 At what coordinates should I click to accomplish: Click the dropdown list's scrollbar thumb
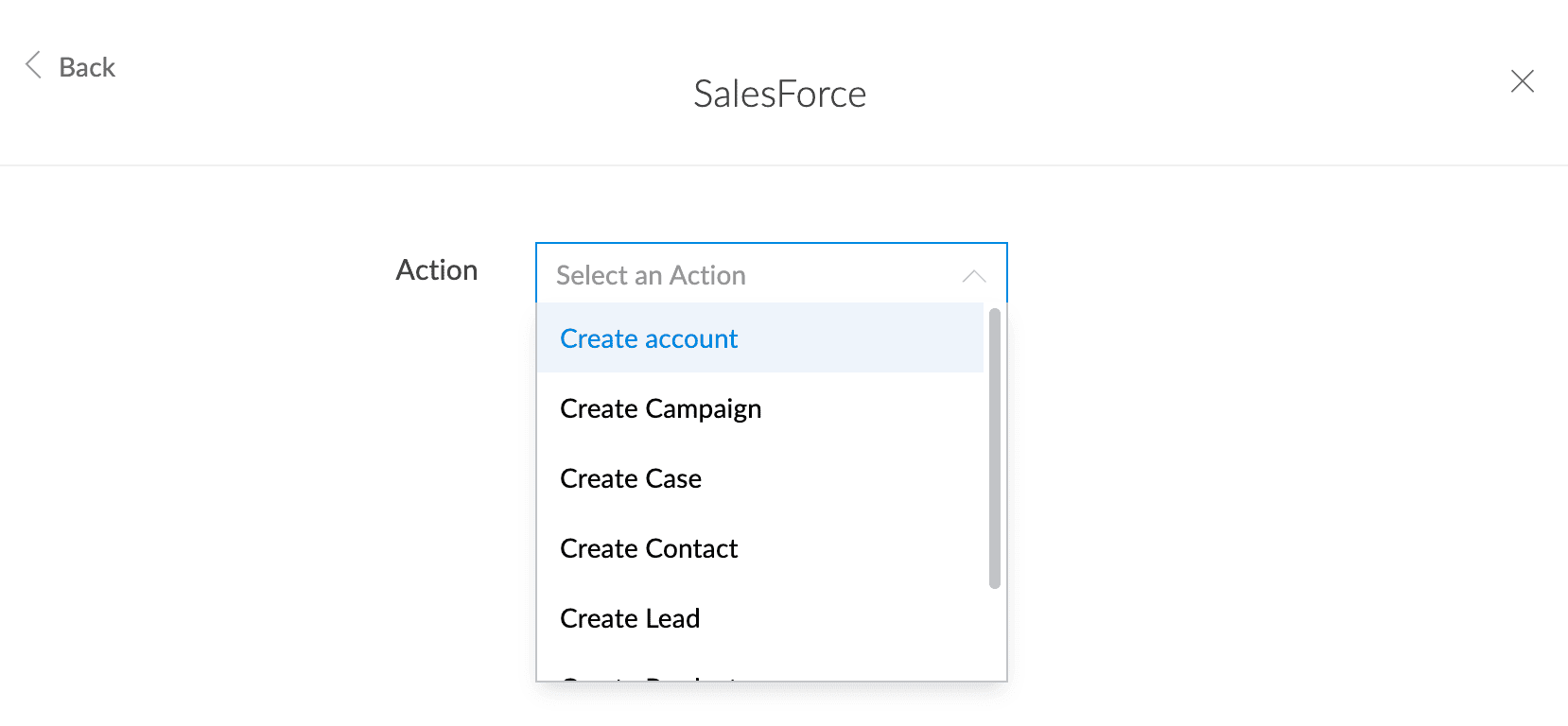pyautogui.click(x=994, y=448)
